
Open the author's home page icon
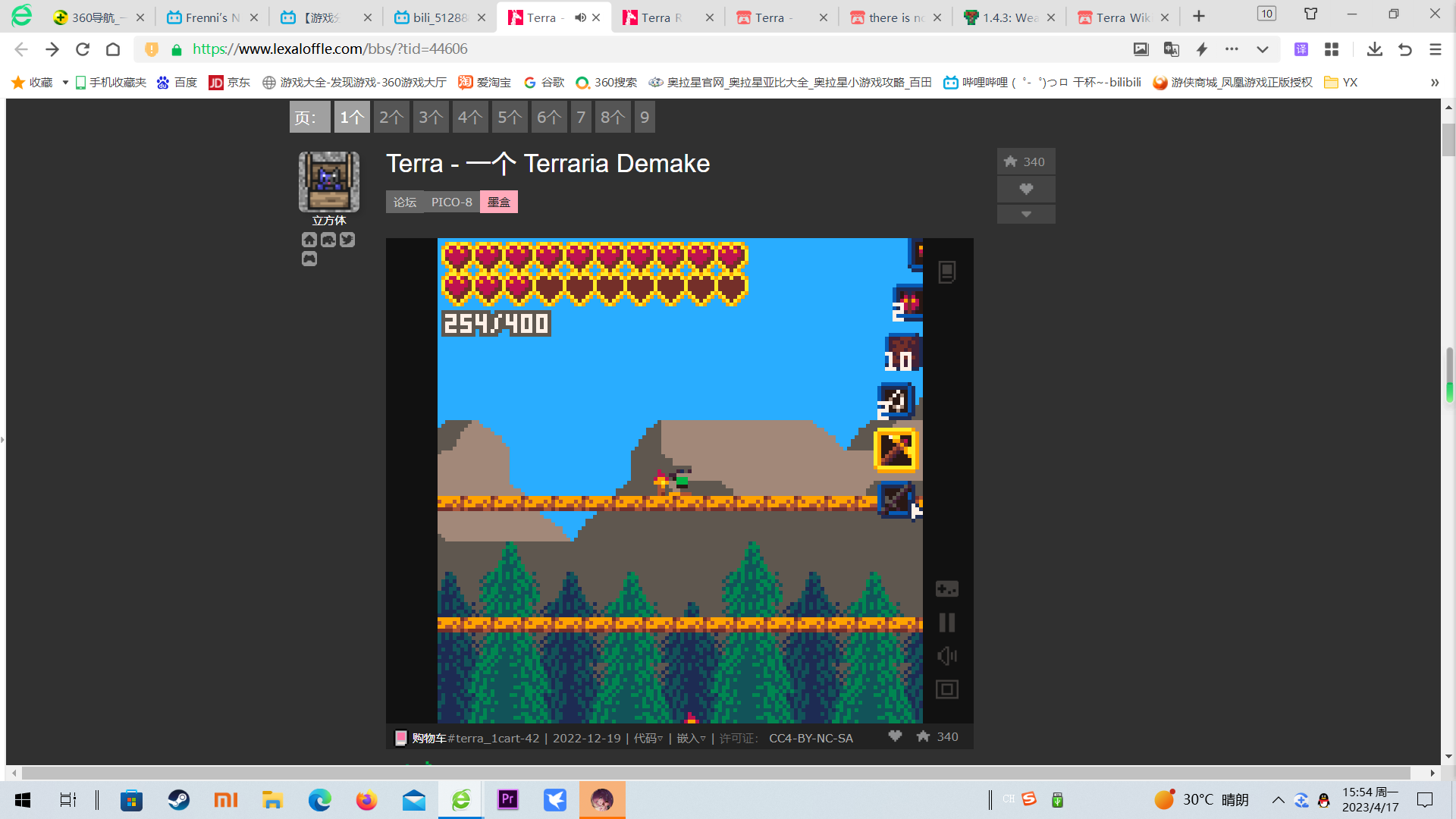click(x=309, y=240)
